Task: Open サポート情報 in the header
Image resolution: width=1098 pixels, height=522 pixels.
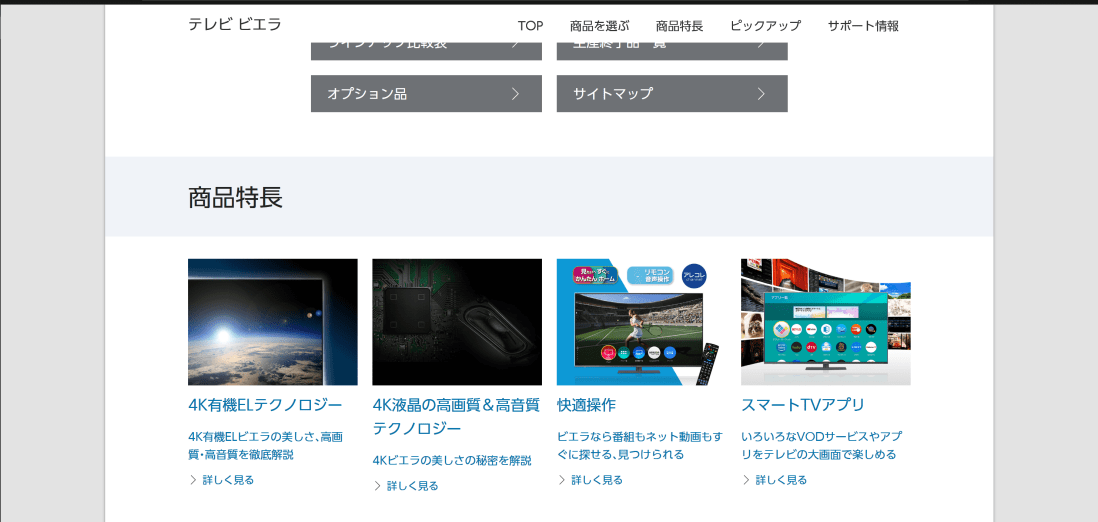Action: [x=863, y=26]
